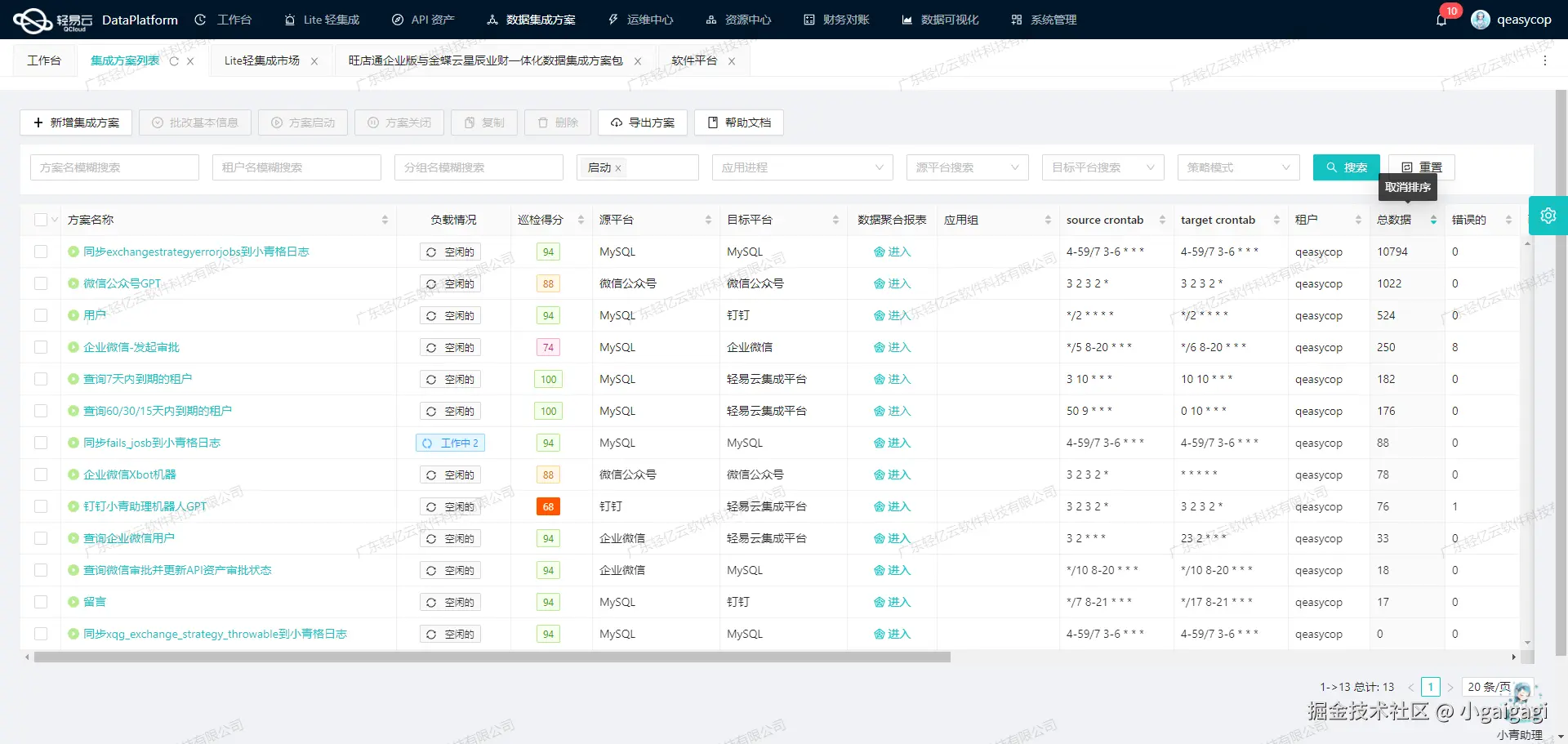Click the 租户名模糊搜索 input field

pos(296,167)
